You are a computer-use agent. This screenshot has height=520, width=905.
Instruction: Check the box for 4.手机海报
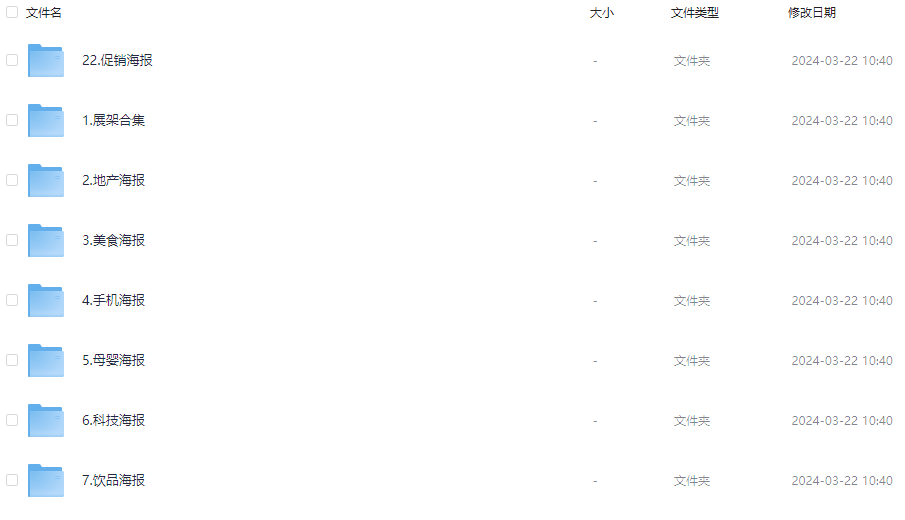(x=12, y=300)
